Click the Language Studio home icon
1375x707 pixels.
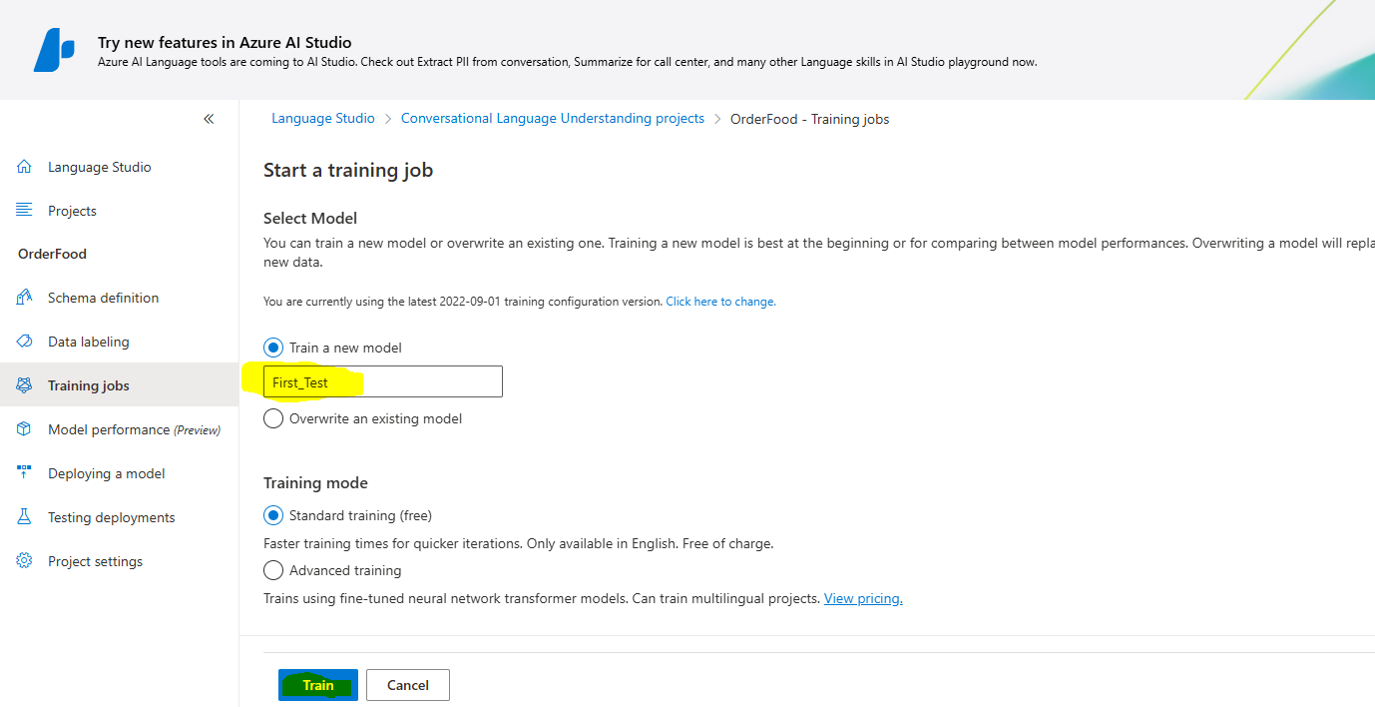click(x=25, y=167)
